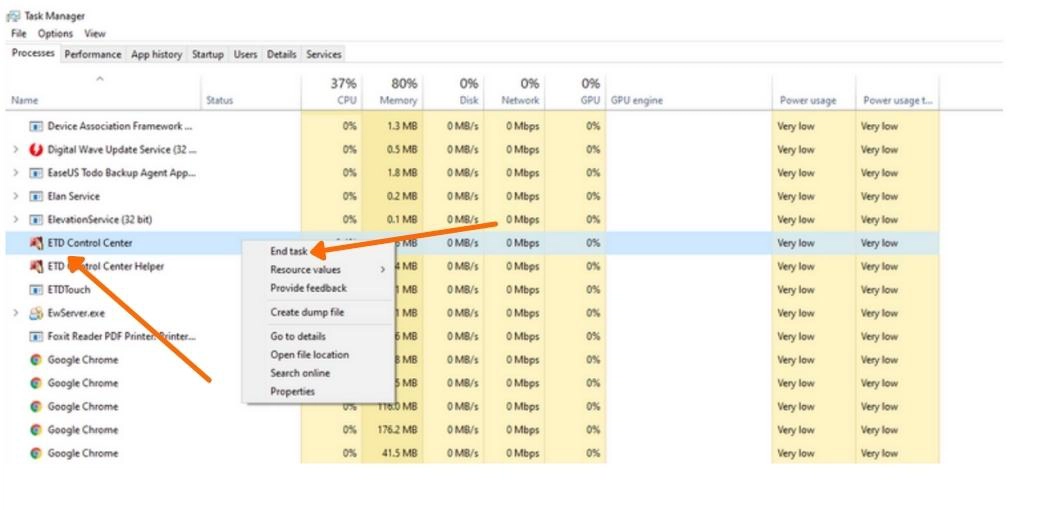This screenshot has width=1050, height=510.
Task: Switch to the Performance tab
Action: [x=93, y=54]
